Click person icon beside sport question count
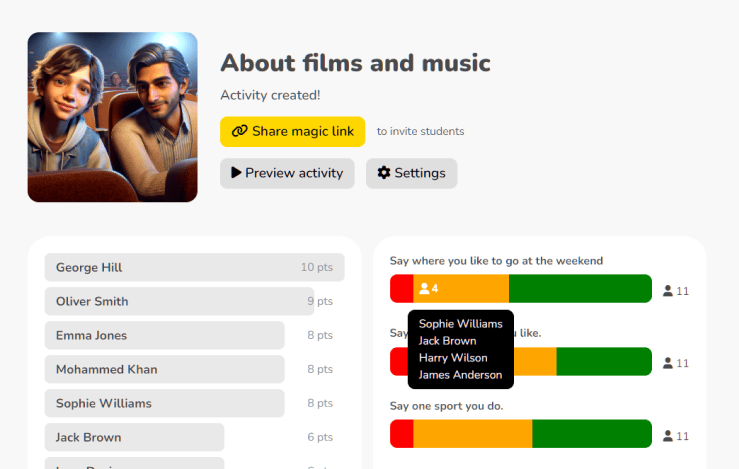This screenshot has width=739, height=469. tap(668, 437)
